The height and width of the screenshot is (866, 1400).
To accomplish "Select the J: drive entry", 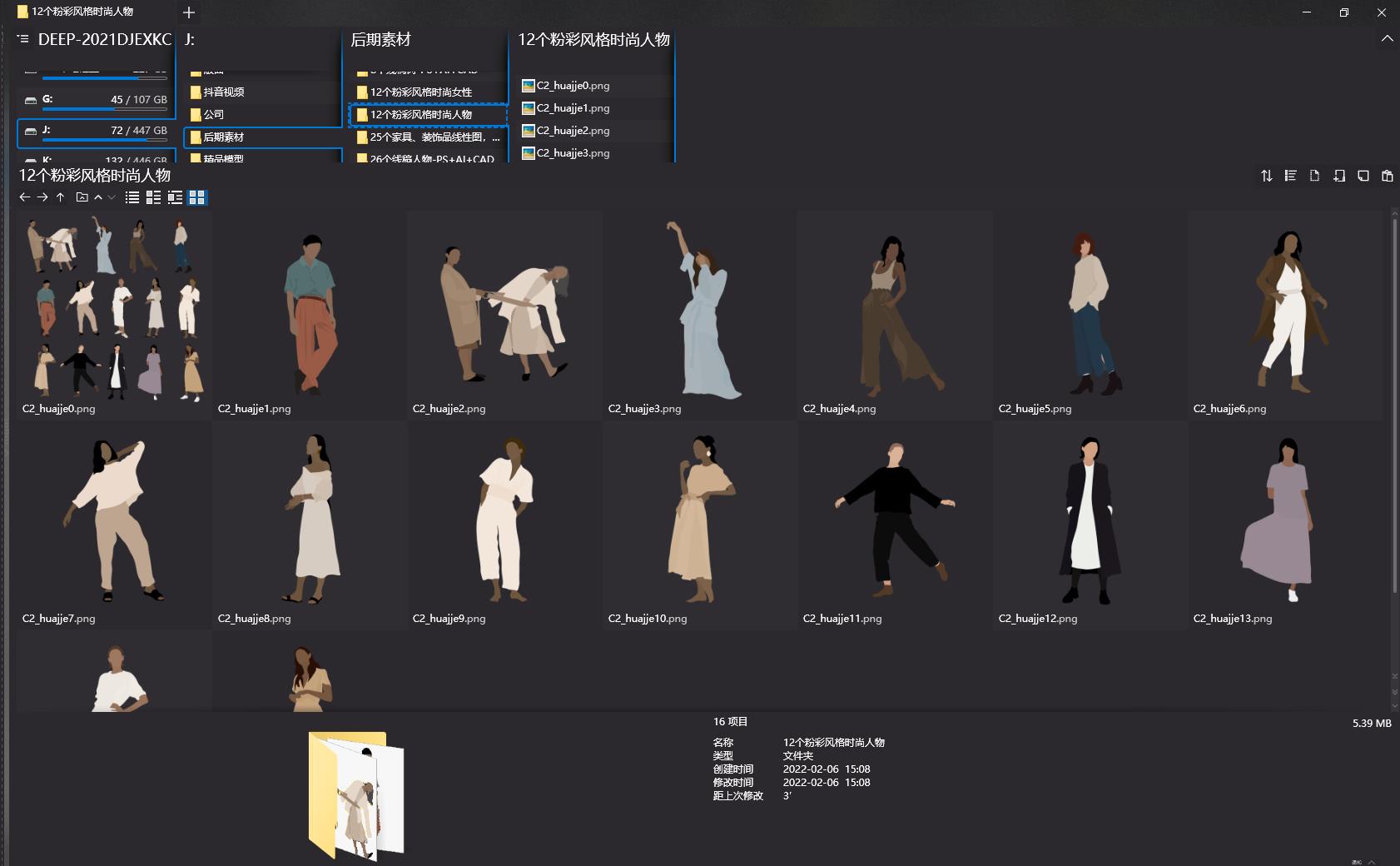I will coord(96,131).
